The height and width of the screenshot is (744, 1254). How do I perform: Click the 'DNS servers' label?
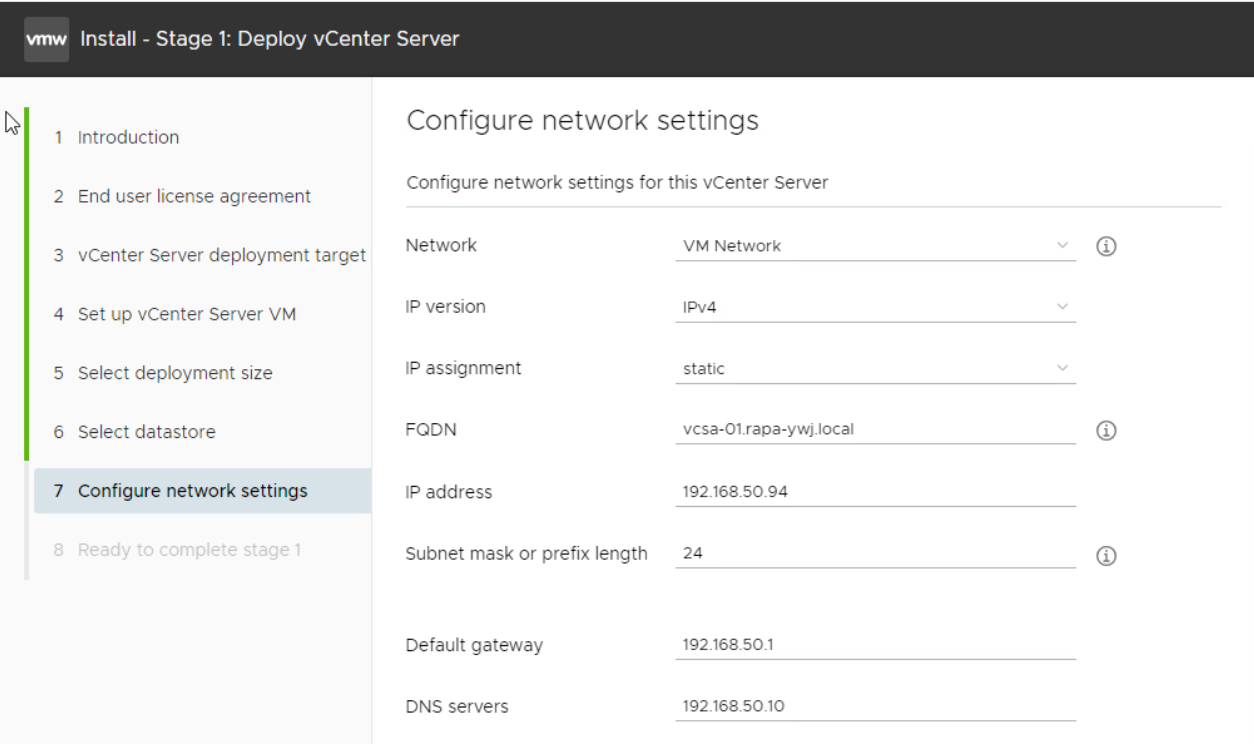456,706
